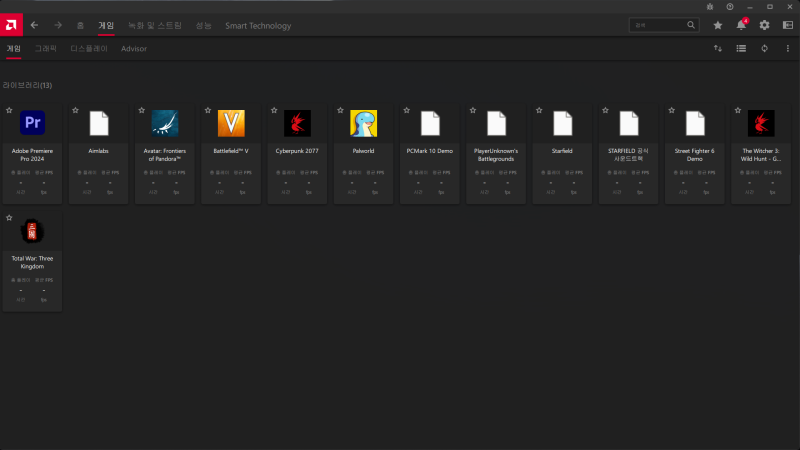Open the PCMark 10 Demo file icon
The width and height of the screenshot is (800, 450).
point(430,123)
